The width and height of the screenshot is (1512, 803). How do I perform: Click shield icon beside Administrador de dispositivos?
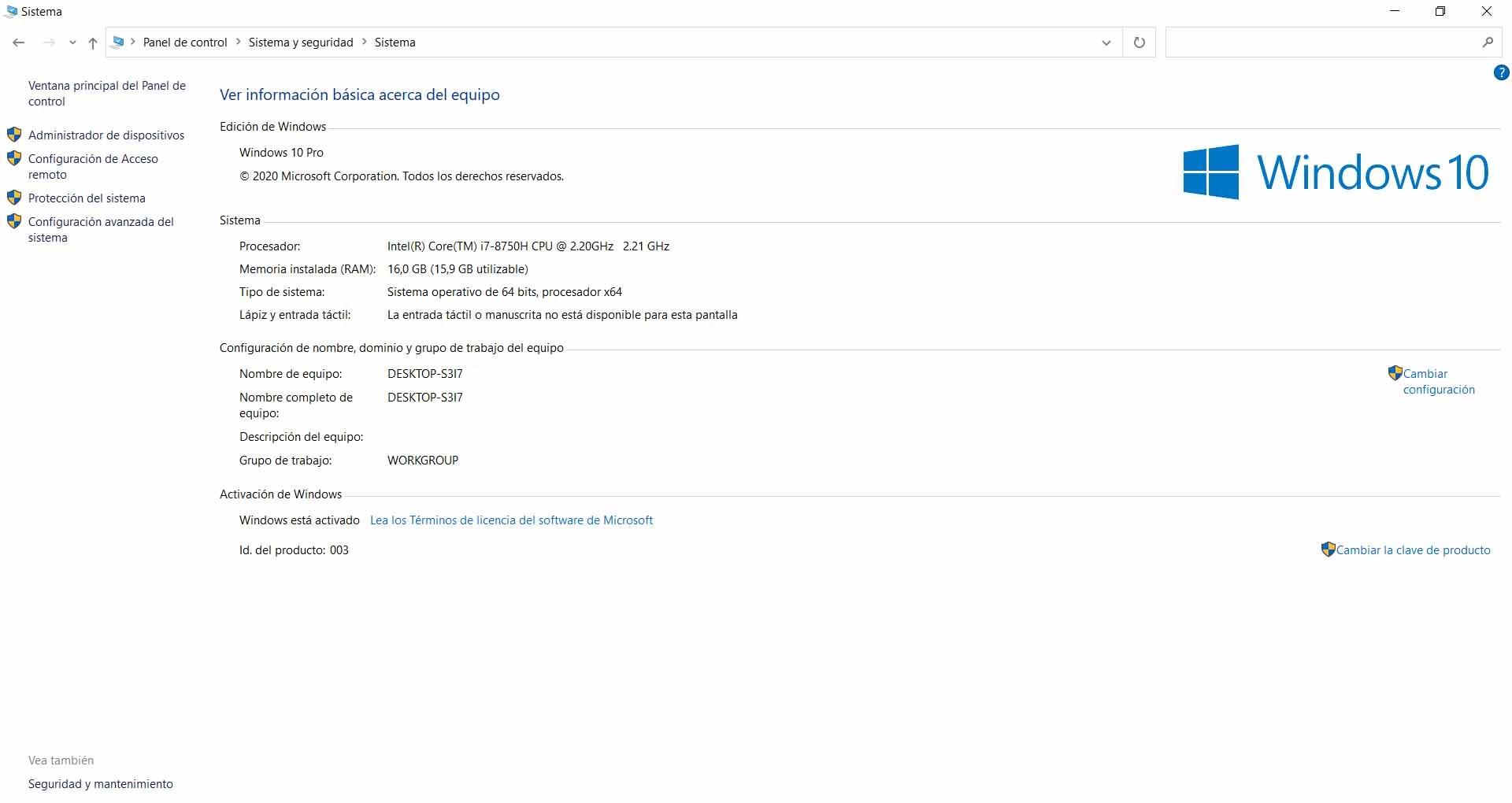point(14,135)
